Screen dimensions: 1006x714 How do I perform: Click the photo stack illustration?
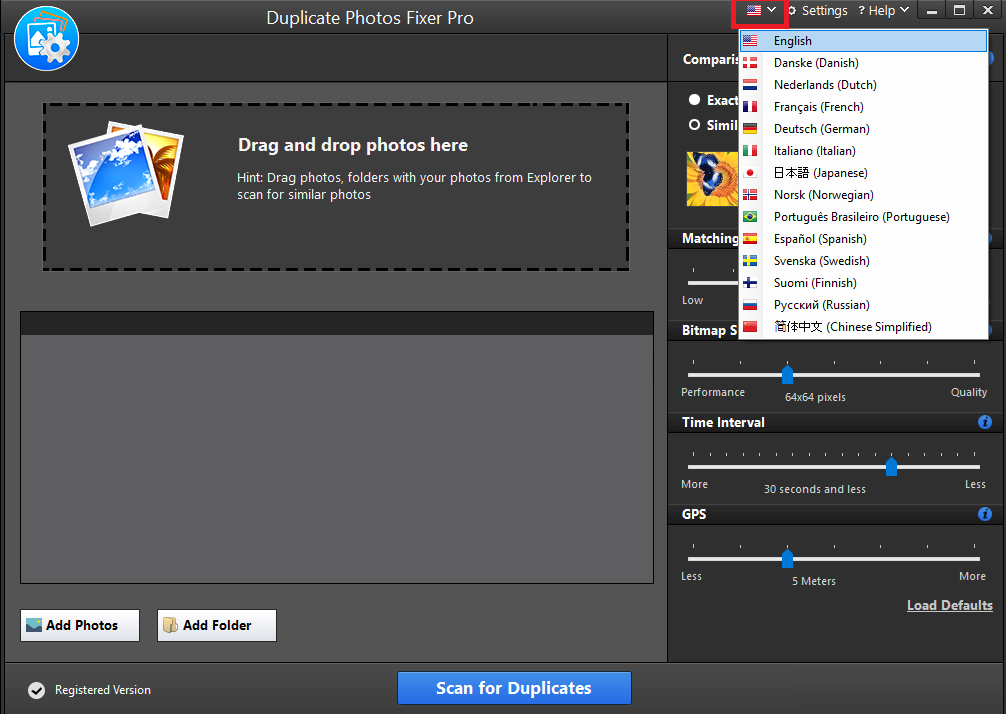point(126,174)
